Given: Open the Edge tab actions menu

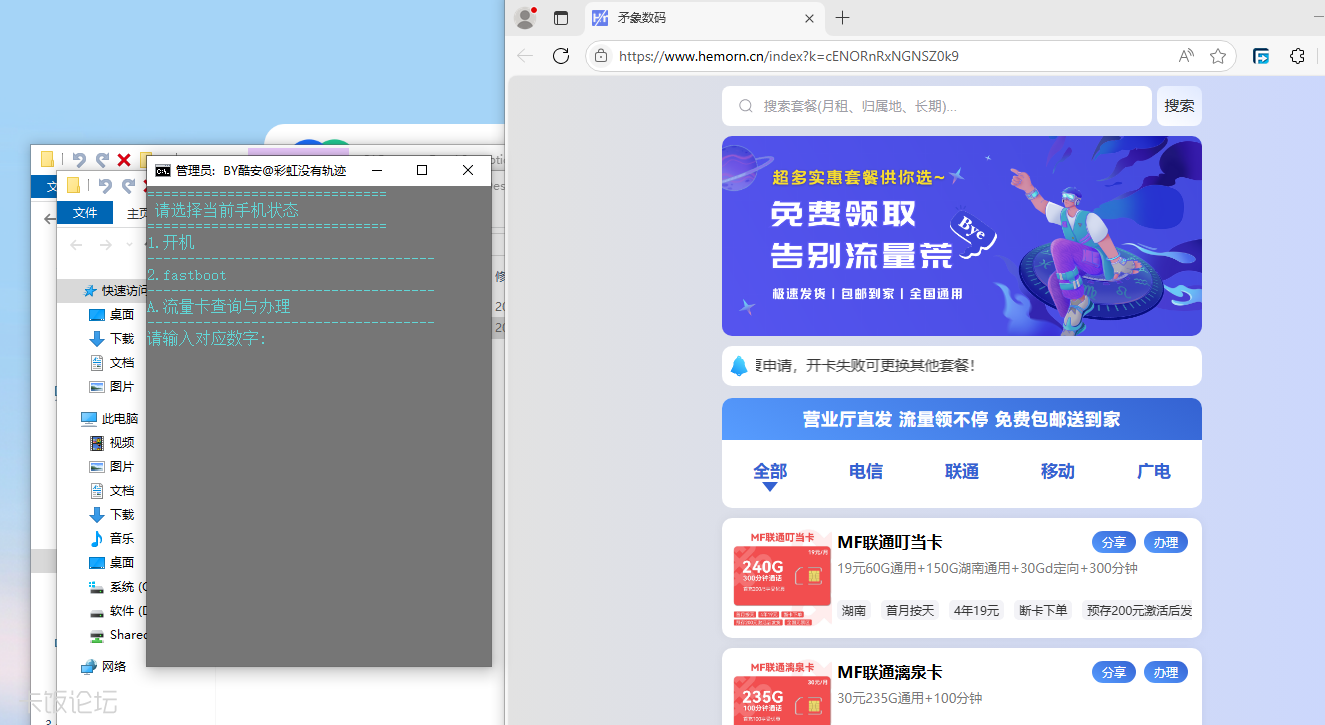Looking at the screenshot, I should click(561, 18).
